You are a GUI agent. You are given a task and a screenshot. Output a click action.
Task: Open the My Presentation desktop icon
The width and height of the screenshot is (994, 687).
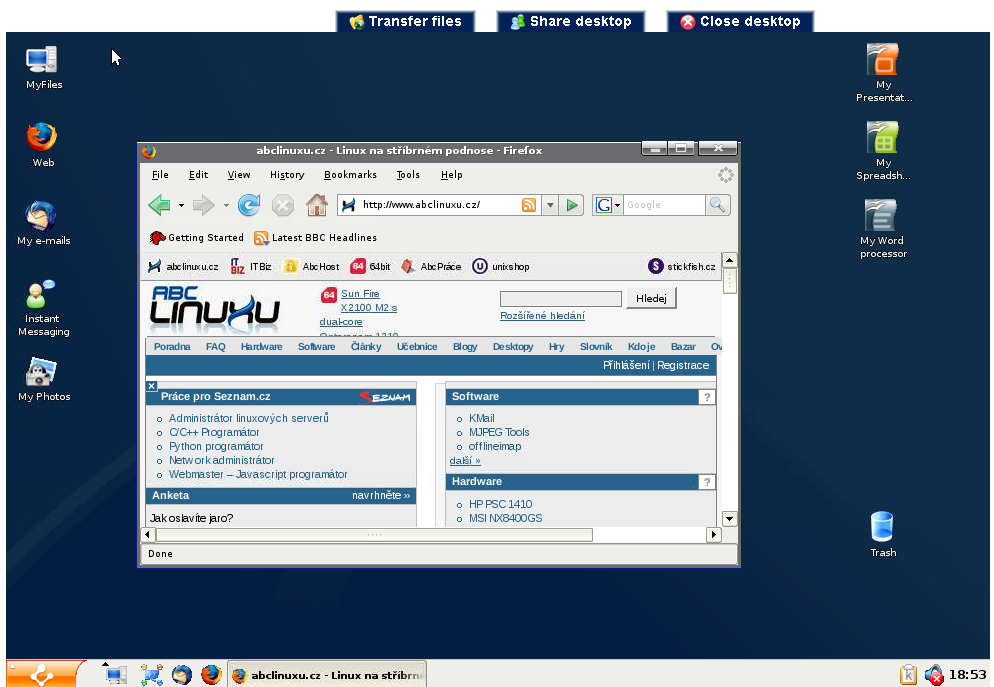(883, 73)
